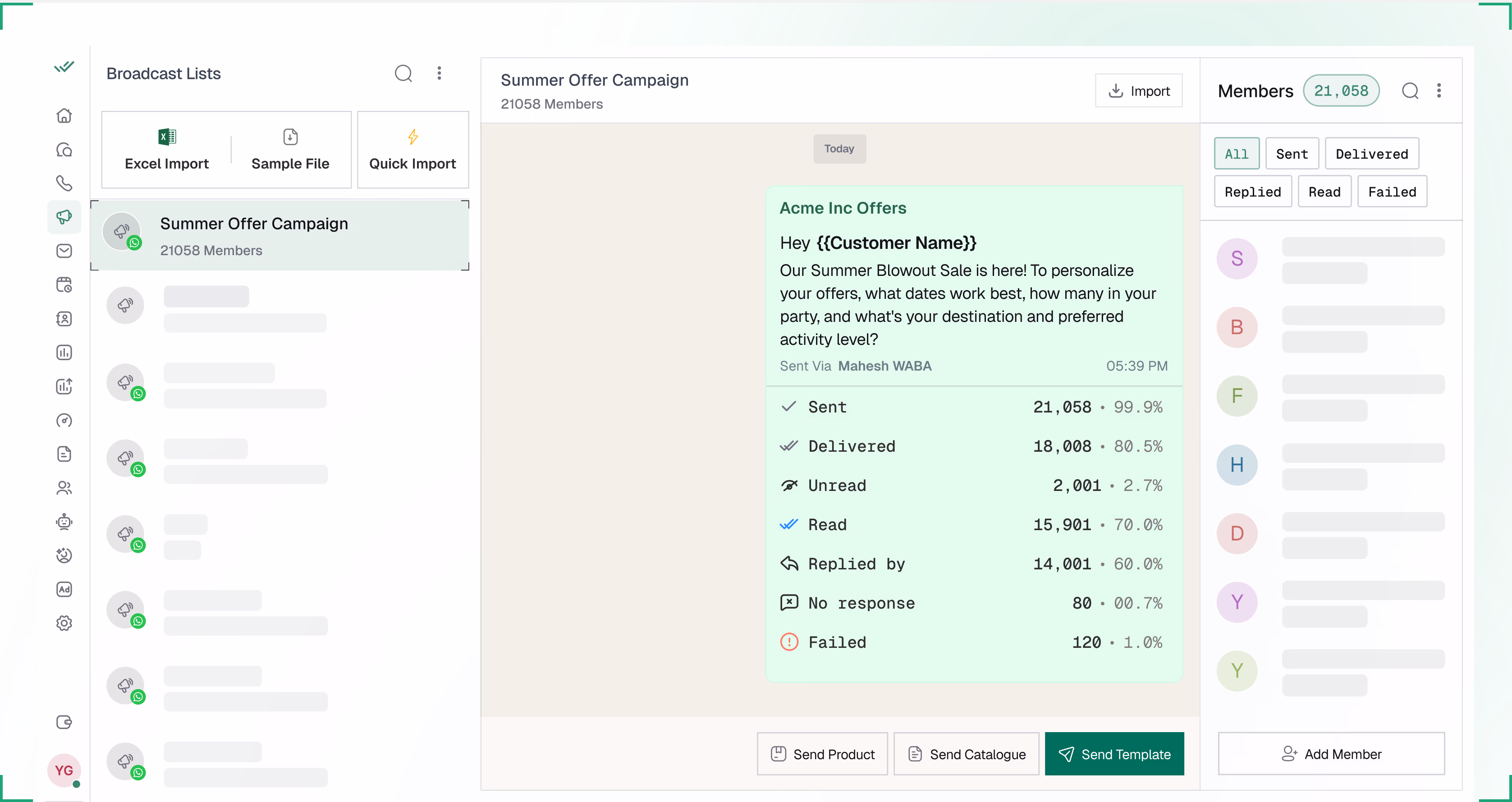Open the chatbot robot sidebar icon
1512x802 pixels.
64,521
